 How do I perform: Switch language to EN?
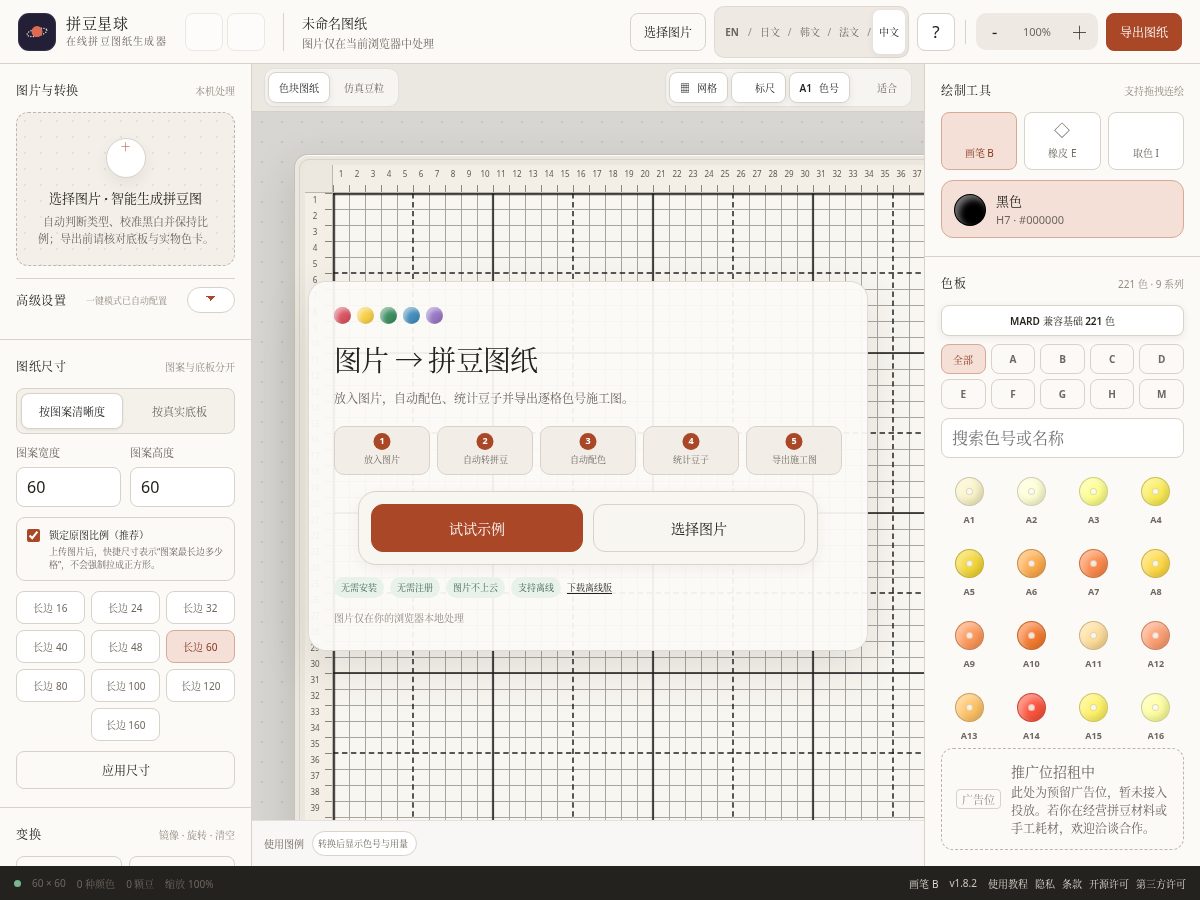(x=732, y=32)
